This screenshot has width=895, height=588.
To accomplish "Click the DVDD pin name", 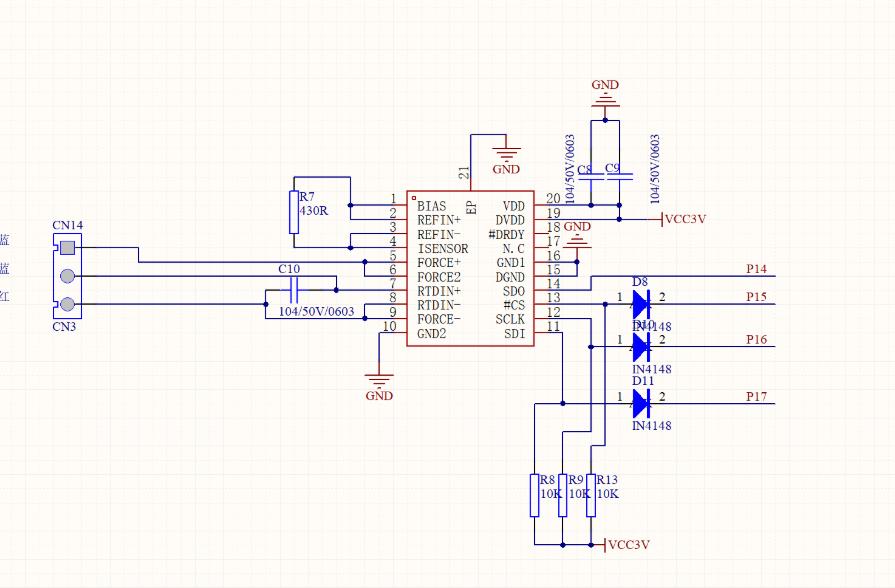I will pyautogui.click(x=510, y=220).
